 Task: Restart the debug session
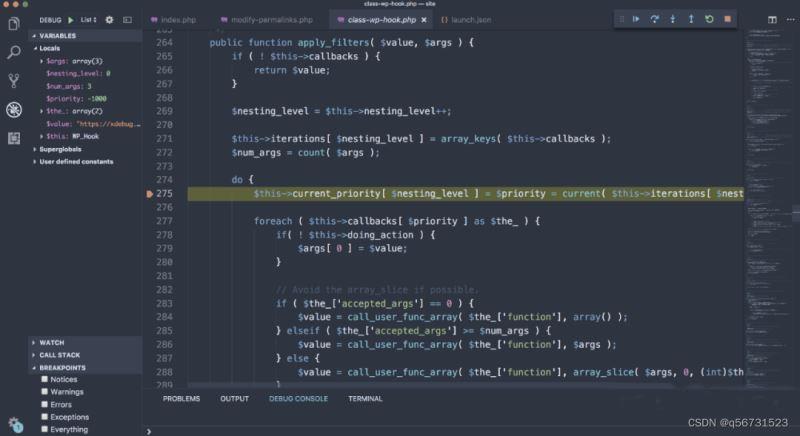[x=709, y=19]
